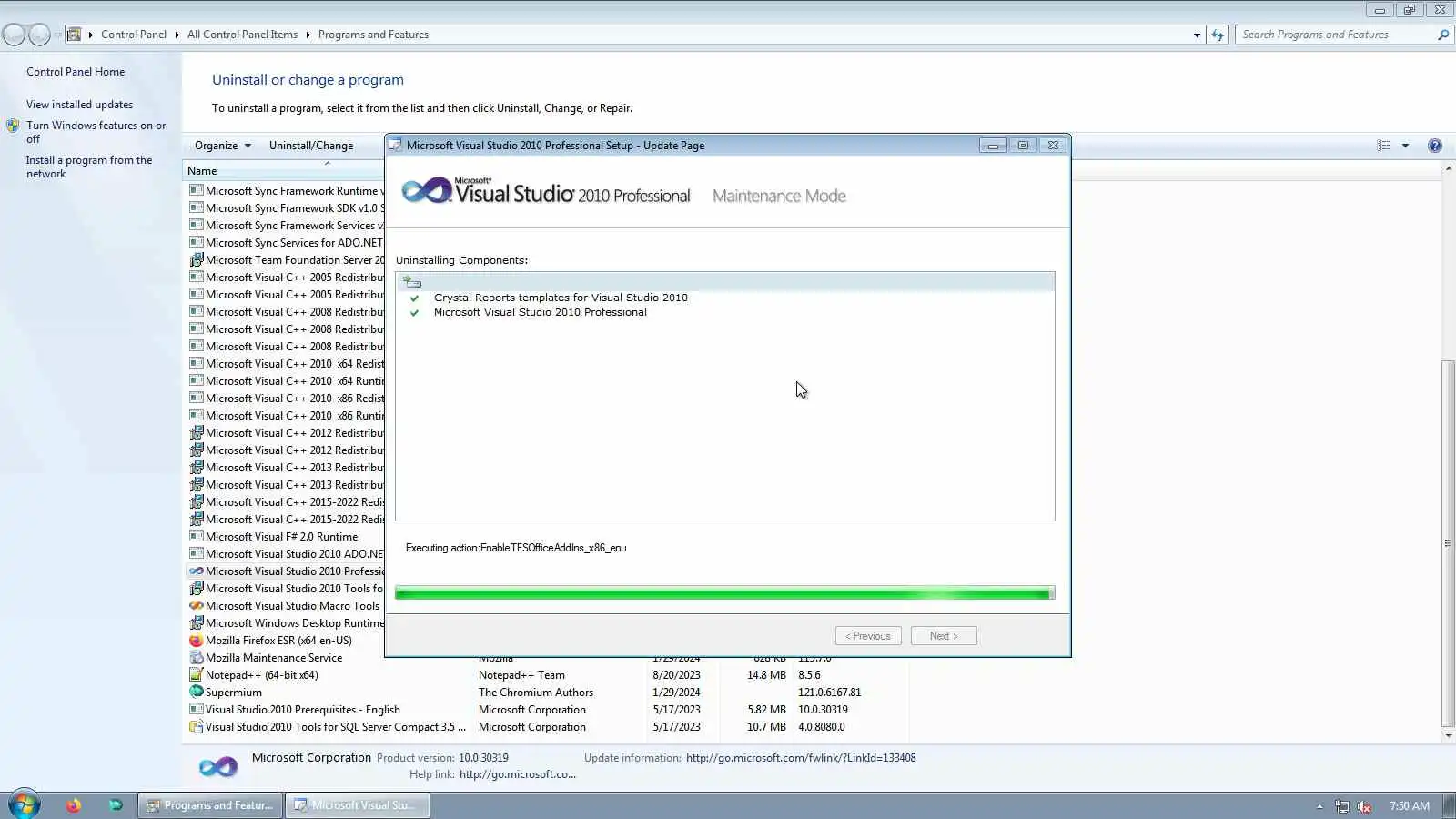1456x819 pixels.
Task: Minimize the Visual Studio Setup dialog
Action: (x=993, y=146)
